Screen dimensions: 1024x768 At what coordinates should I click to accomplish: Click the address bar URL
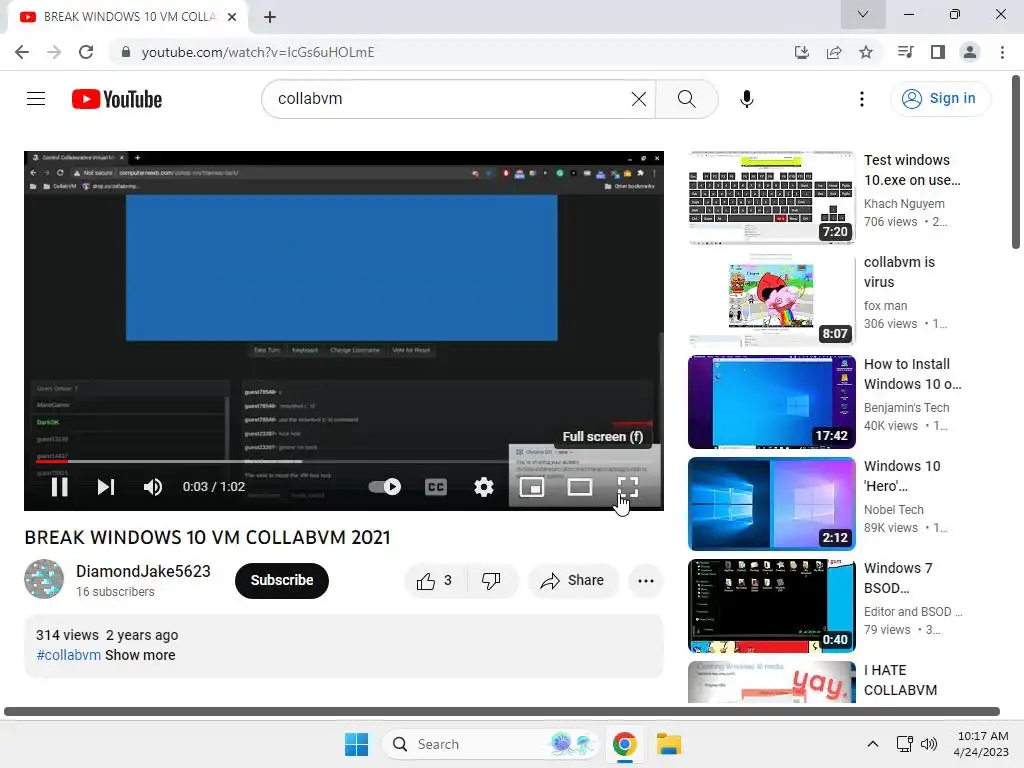pos(258,52)
